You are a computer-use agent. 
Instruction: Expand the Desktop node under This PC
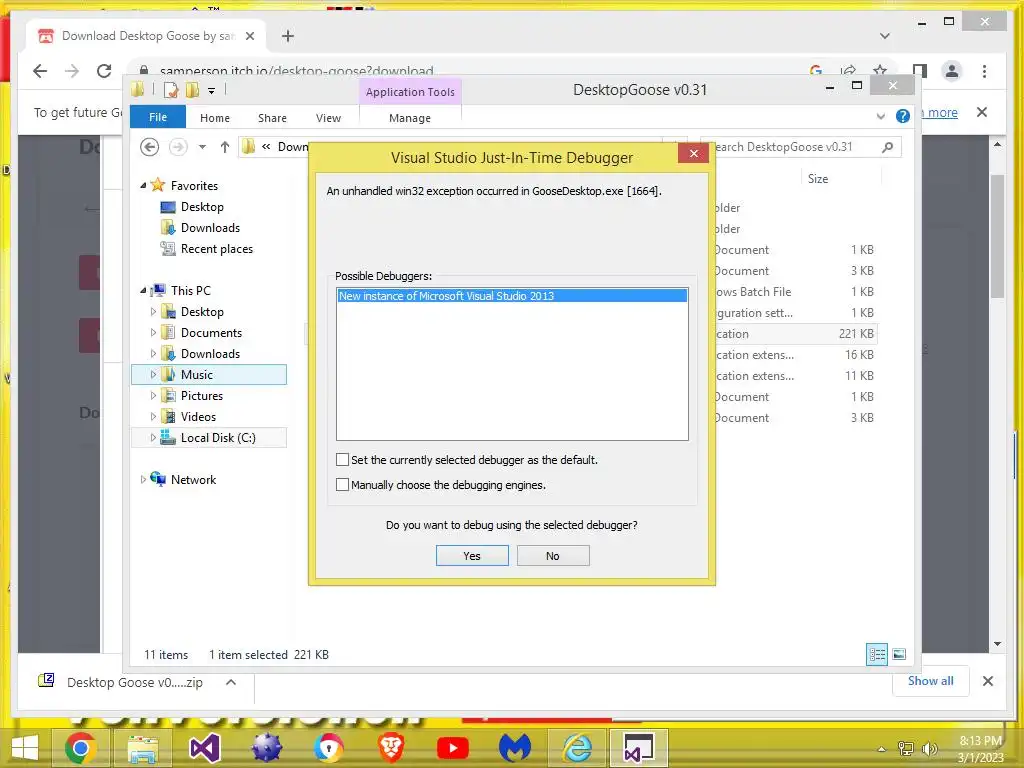pos(153,312)
